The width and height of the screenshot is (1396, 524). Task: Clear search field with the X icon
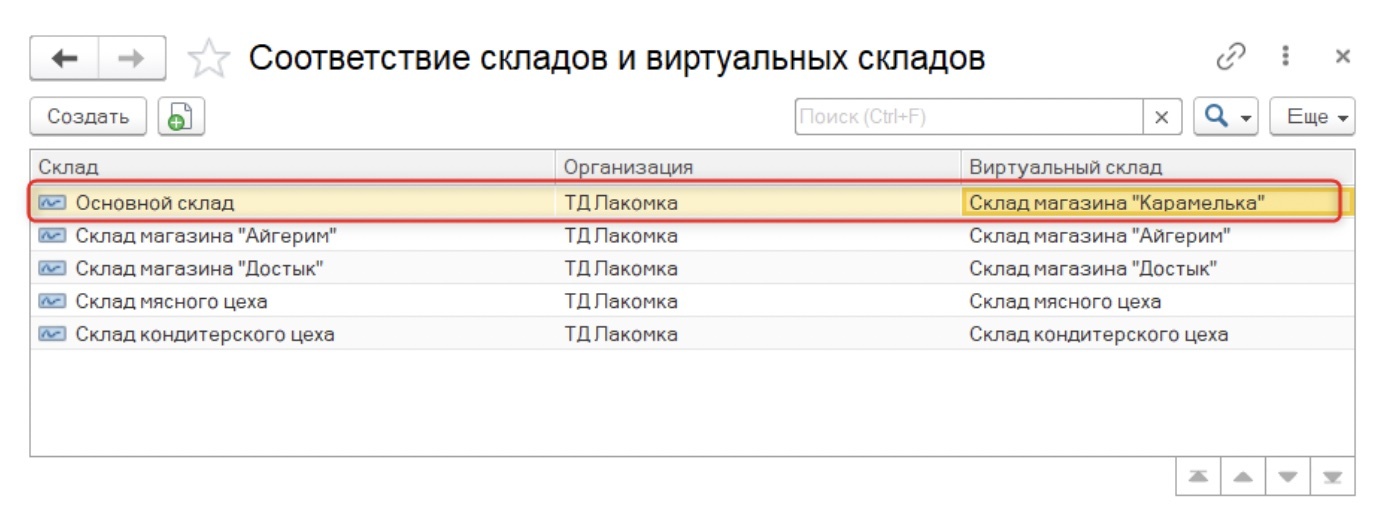pos(1161,117)
